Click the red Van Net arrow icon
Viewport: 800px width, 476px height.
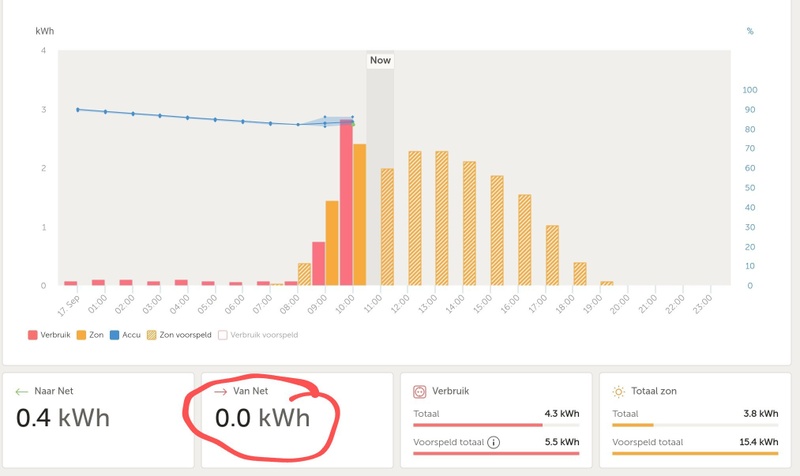point(221,392)
